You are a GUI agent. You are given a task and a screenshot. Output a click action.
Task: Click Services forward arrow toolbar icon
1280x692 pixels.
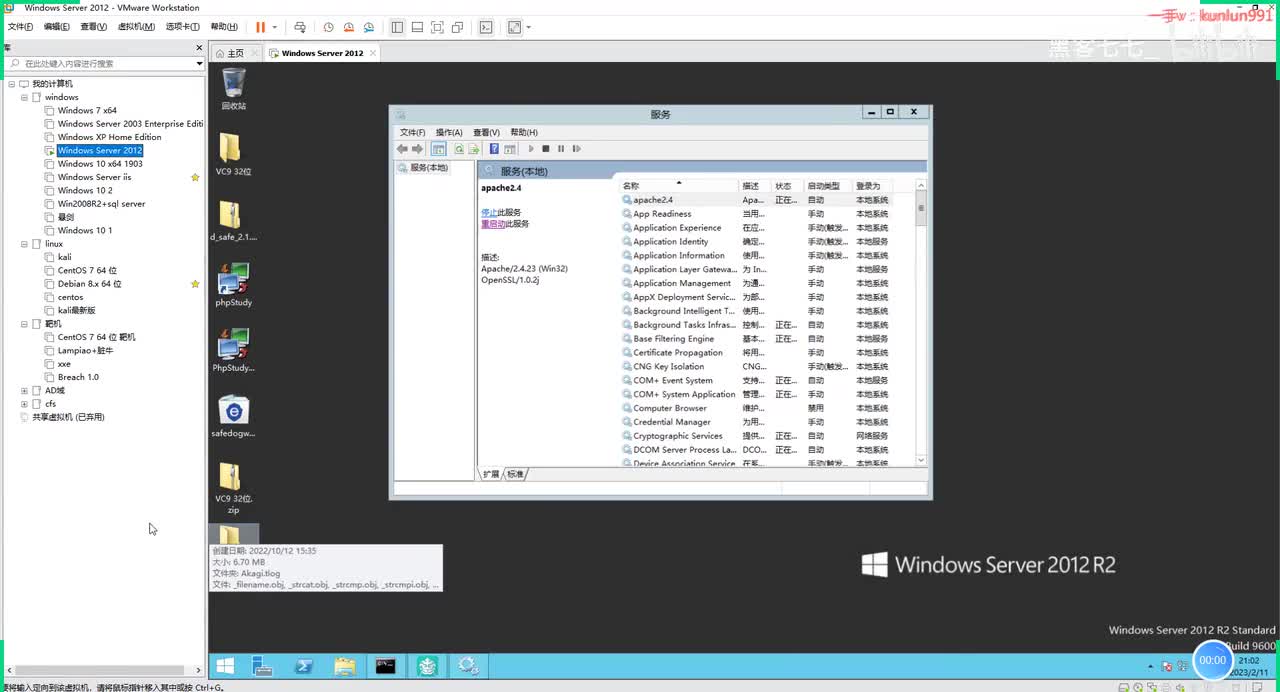[418, 149]
